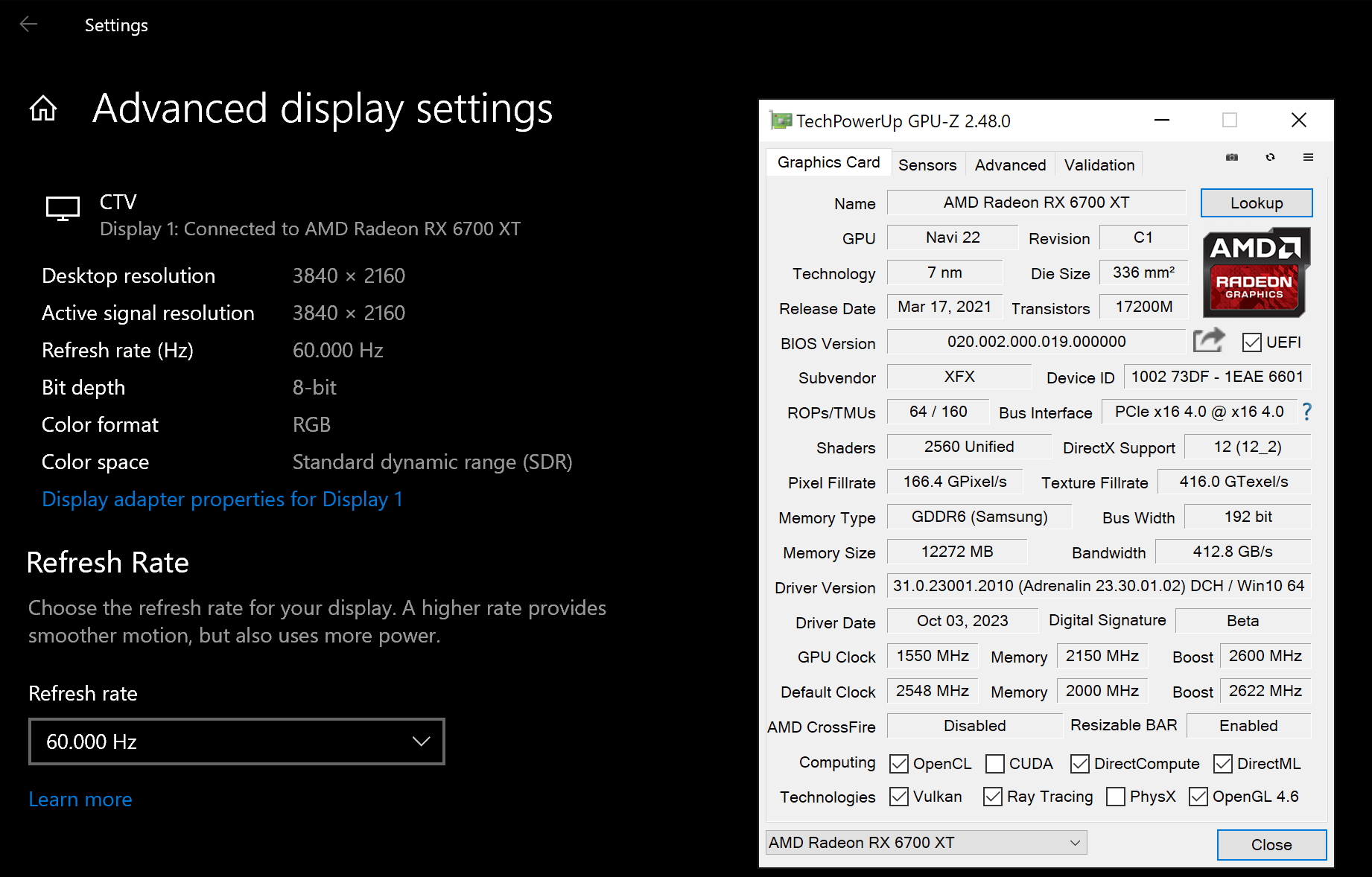Switch to the Advanced tab

pos(1010,165)
